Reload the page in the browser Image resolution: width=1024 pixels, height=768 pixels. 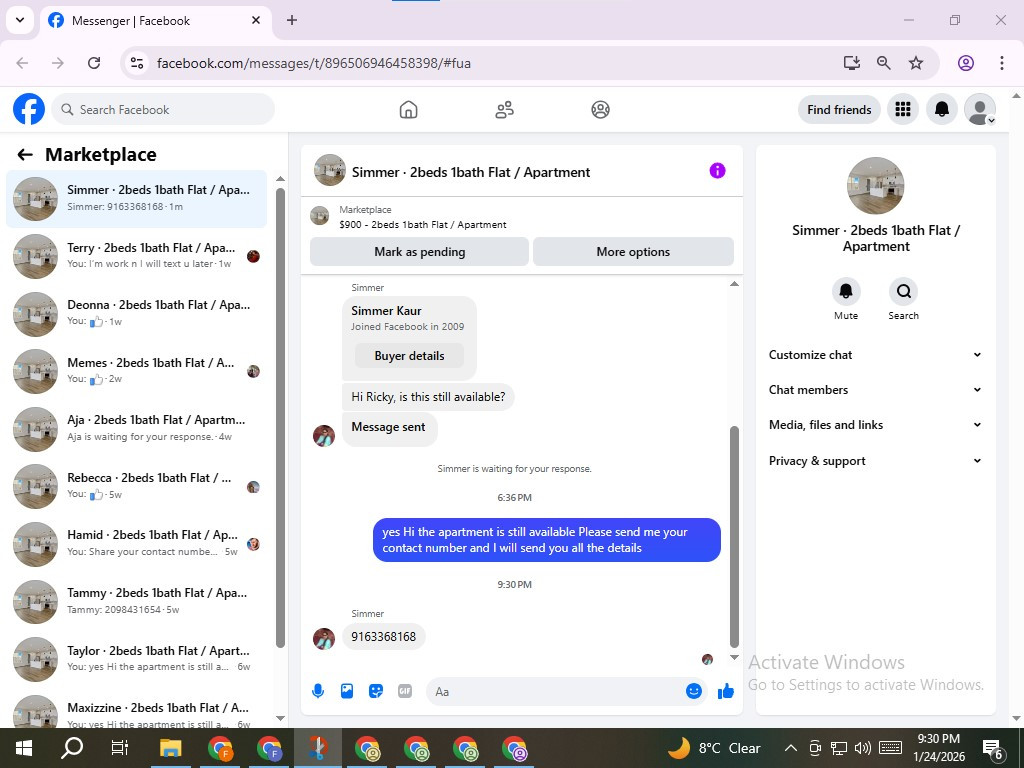(94, 63)
